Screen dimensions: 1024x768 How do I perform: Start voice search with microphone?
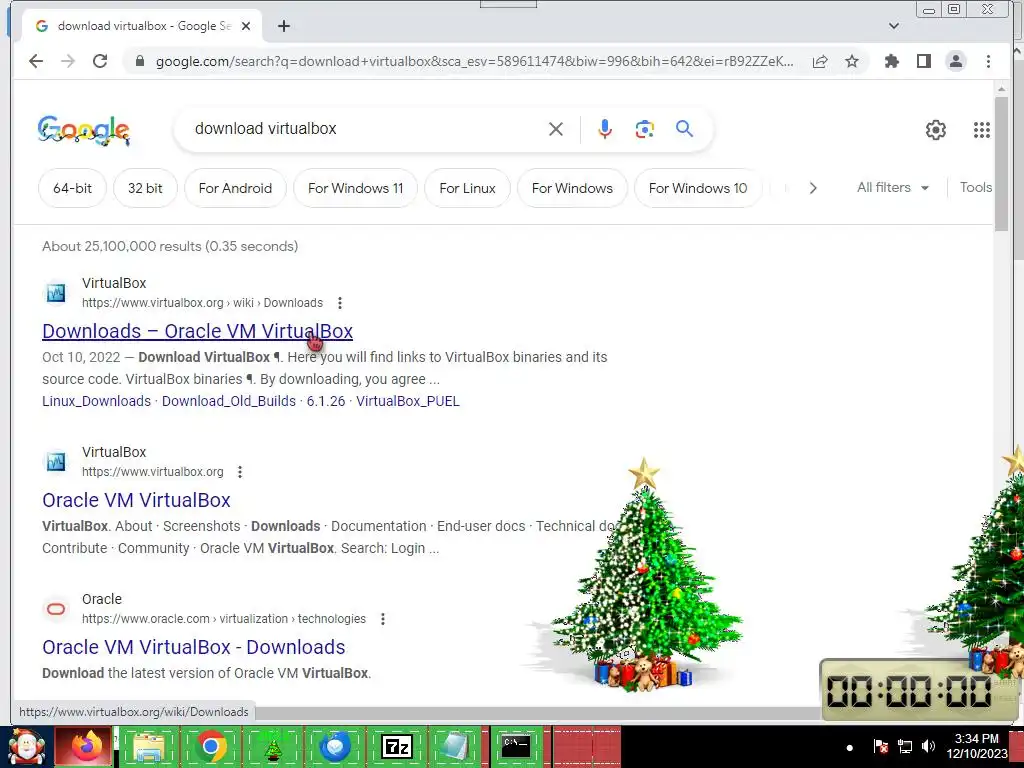pyautogui.click(x=605, y=129)
